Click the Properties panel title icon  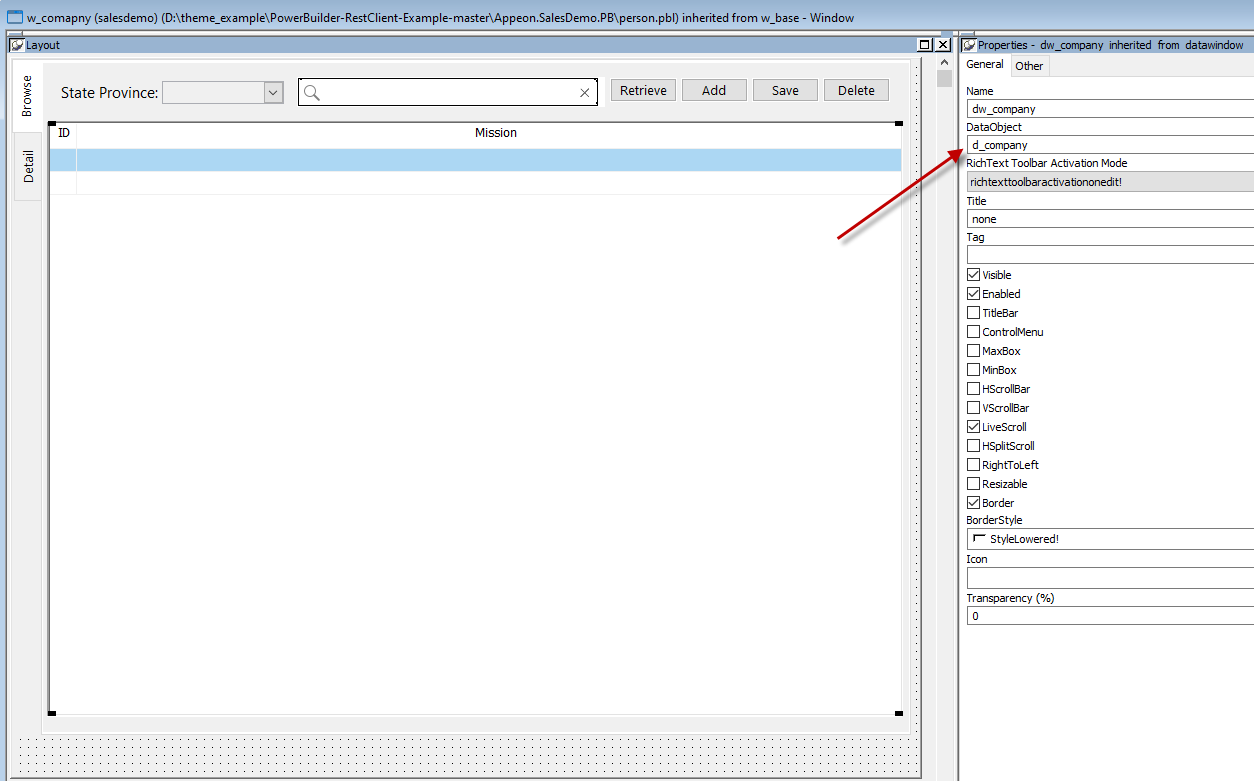click(969, 45)
